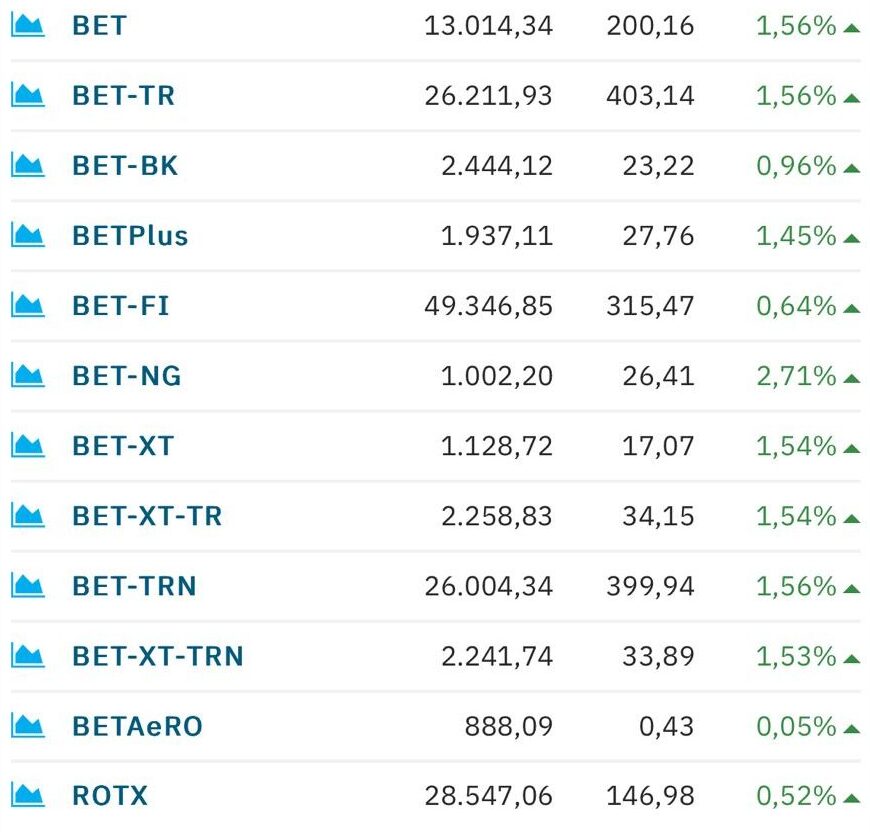Click the BETPlus index name
This screenshot has height=832, width=870.
click(130, 235)
